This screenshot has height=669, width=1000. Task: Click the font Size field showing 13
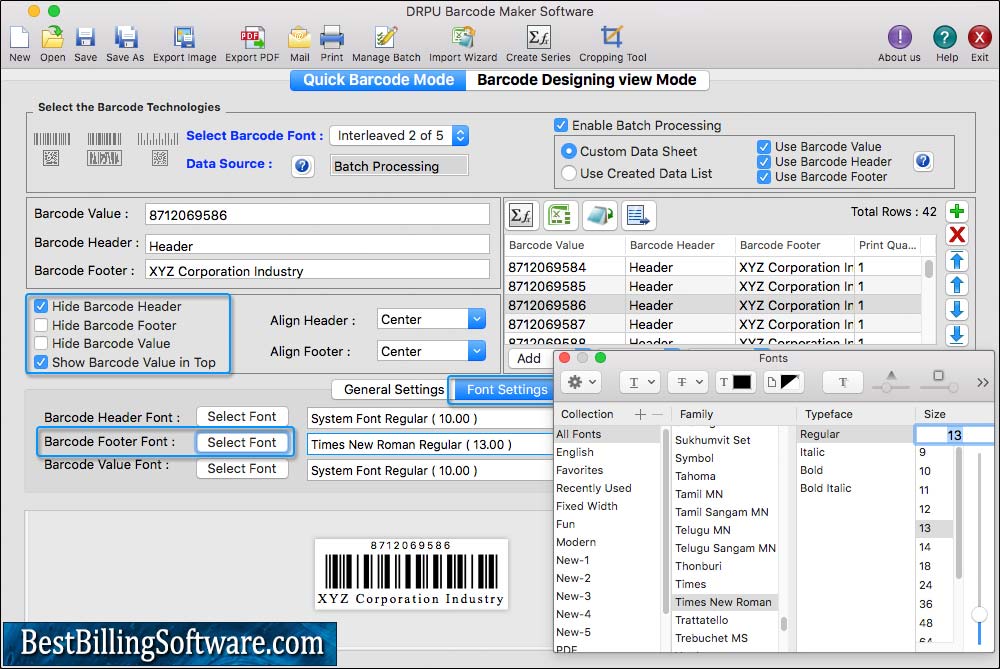(953, 435)
